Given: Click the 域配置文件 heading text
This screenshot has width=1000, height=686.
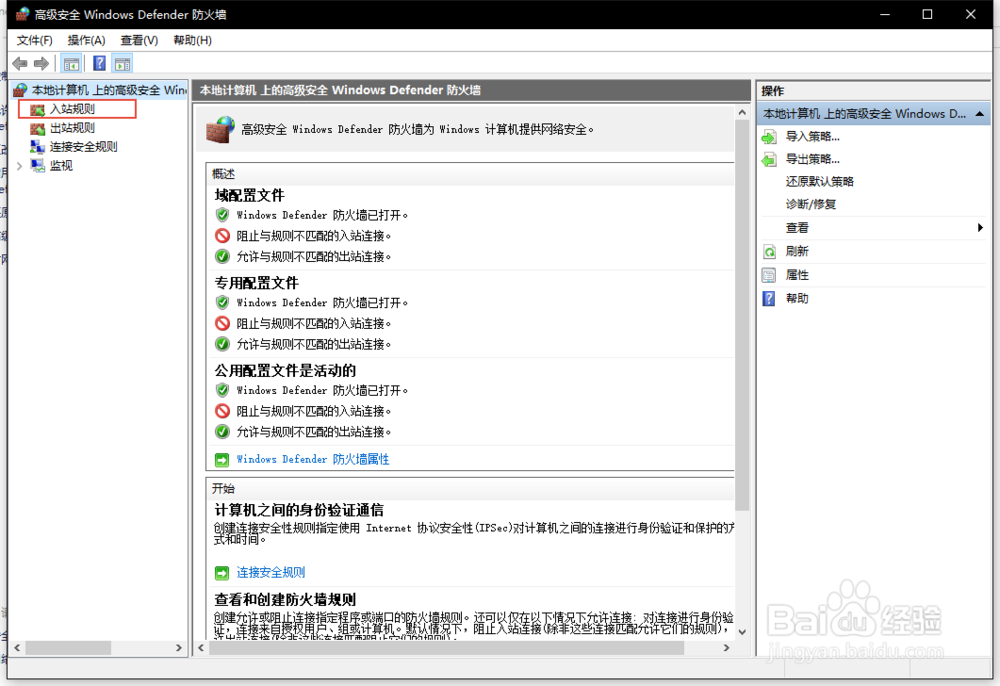Looking at the screenshot, I should pyautogui.click(x=249, y=195).
